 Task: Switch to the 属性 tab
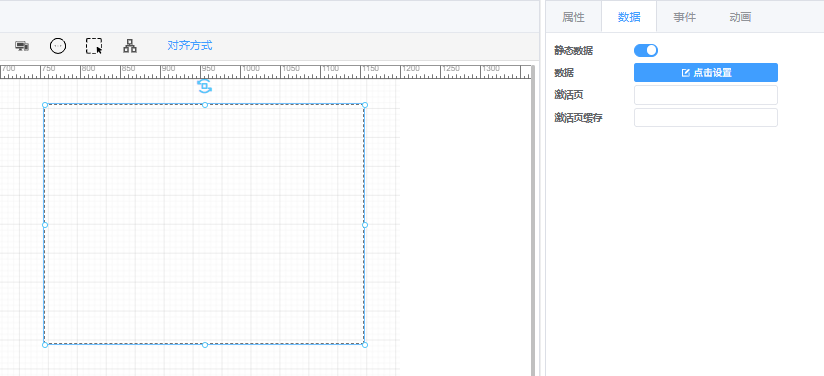(573, 17)
